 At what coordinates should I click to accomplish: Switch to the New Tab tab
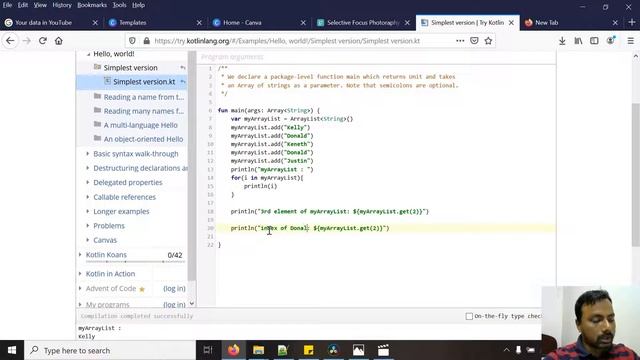click(x=547, y=22)
